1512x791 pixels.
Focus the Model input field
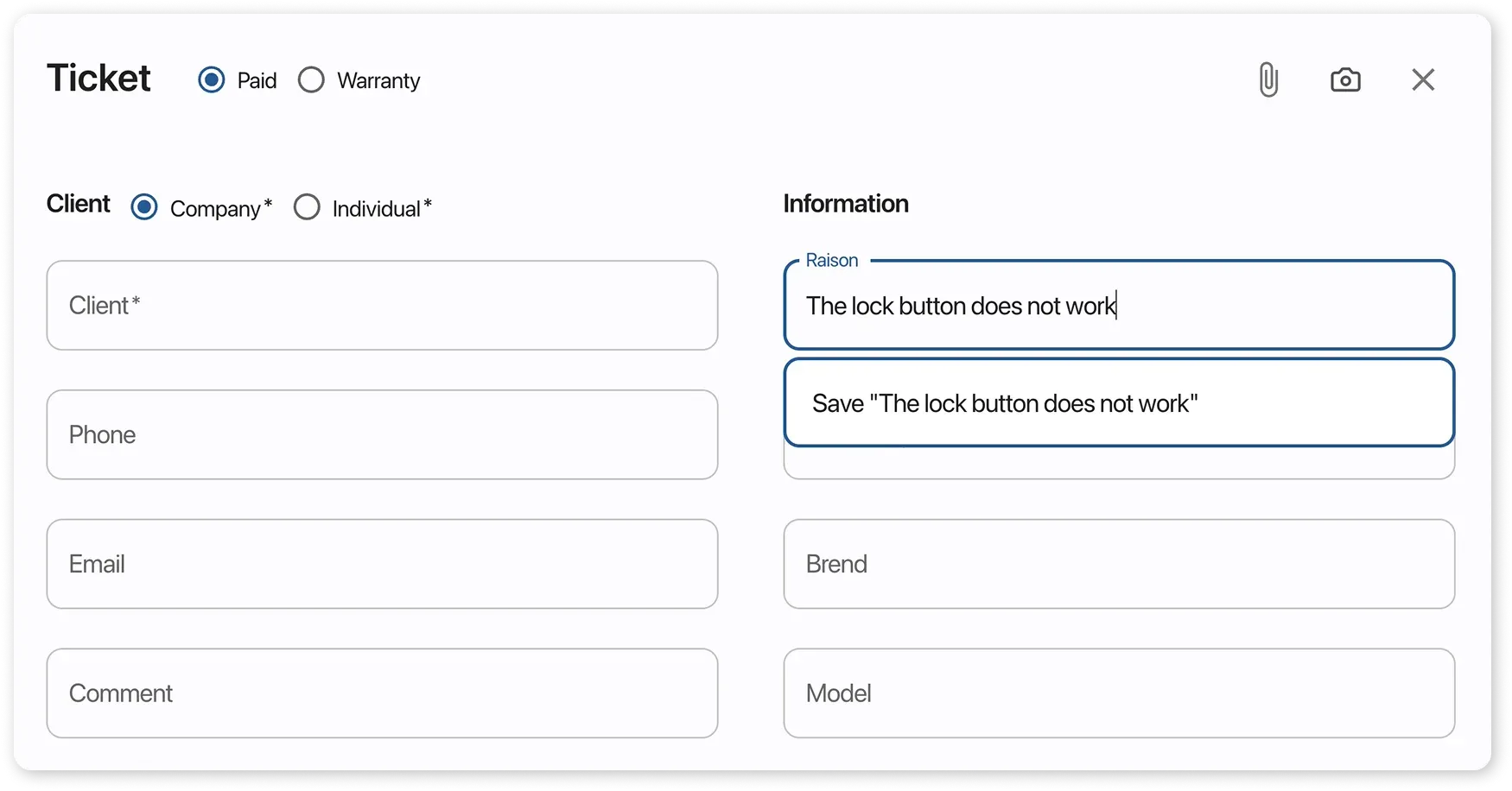1119,693
